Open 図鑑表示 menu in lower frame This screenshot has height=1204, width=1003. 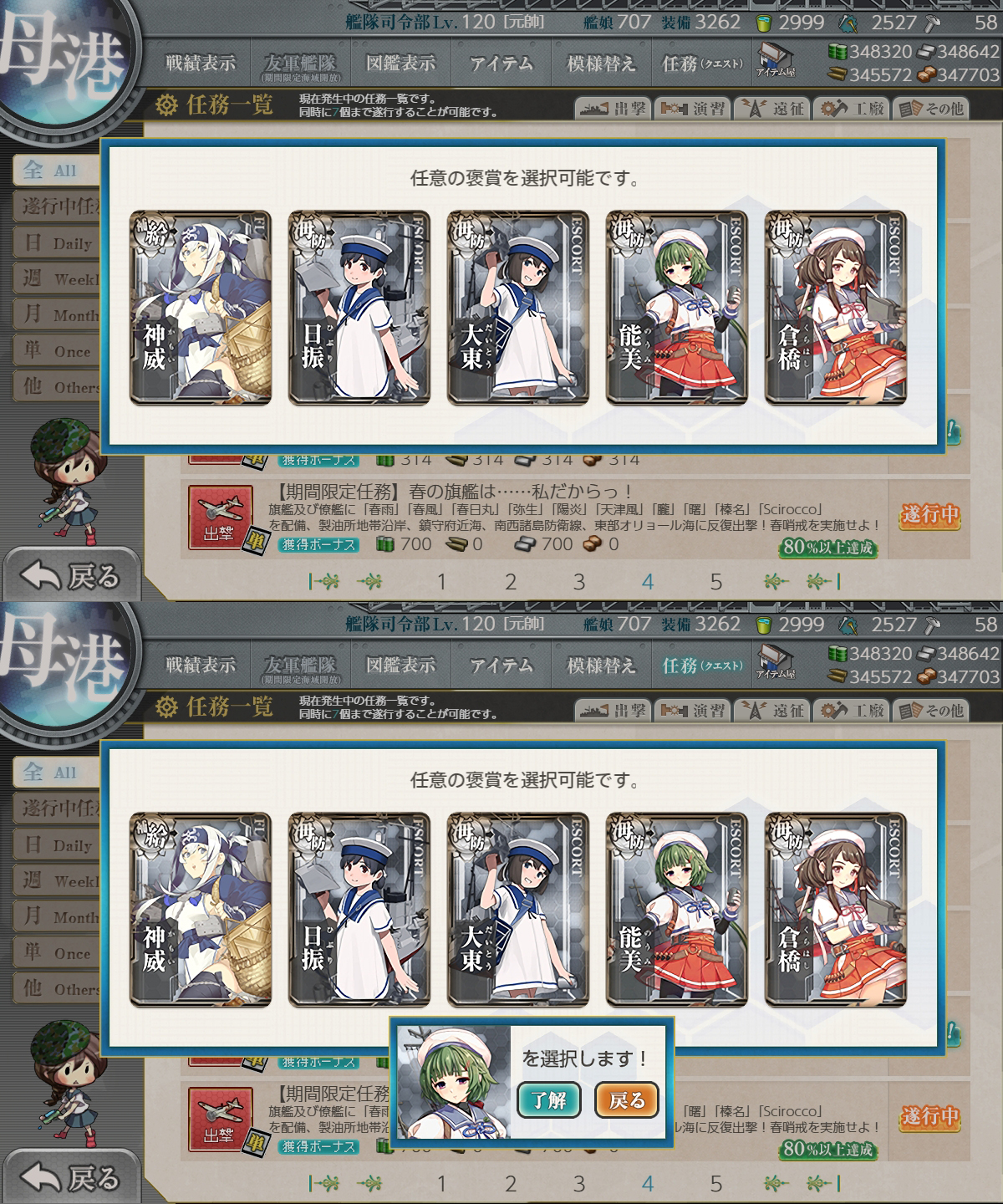point(401,665)
